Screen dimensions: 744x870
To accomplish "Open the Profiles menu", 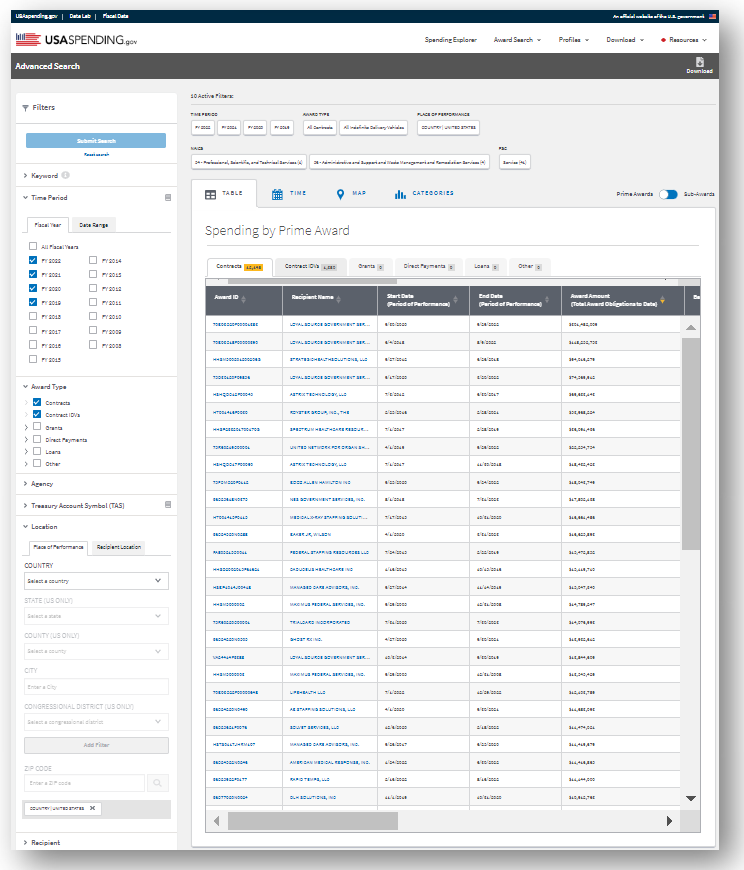I will [574, 40].
